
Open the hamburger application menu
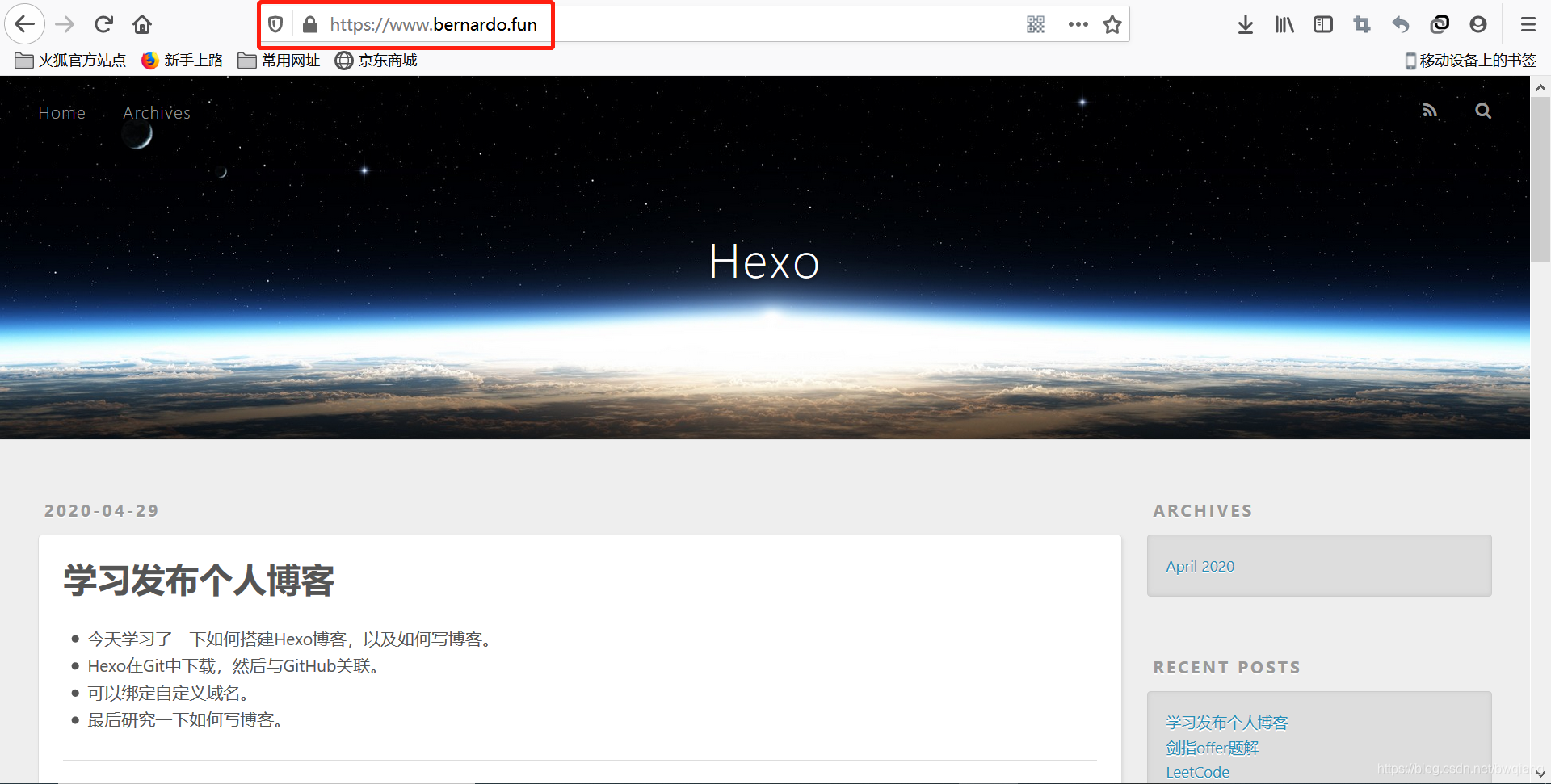click(1528, 24)
